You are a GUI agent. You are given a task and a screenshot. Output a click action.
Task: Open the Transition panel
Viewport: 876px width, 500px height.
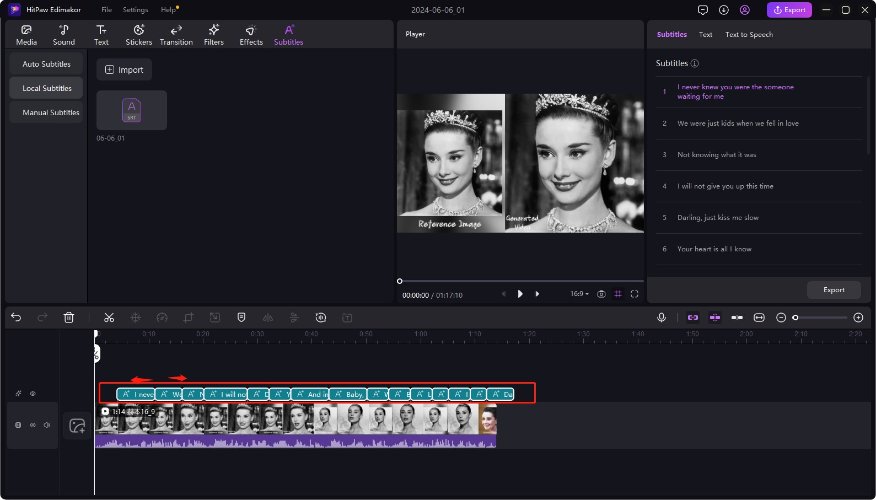[176, 35]
